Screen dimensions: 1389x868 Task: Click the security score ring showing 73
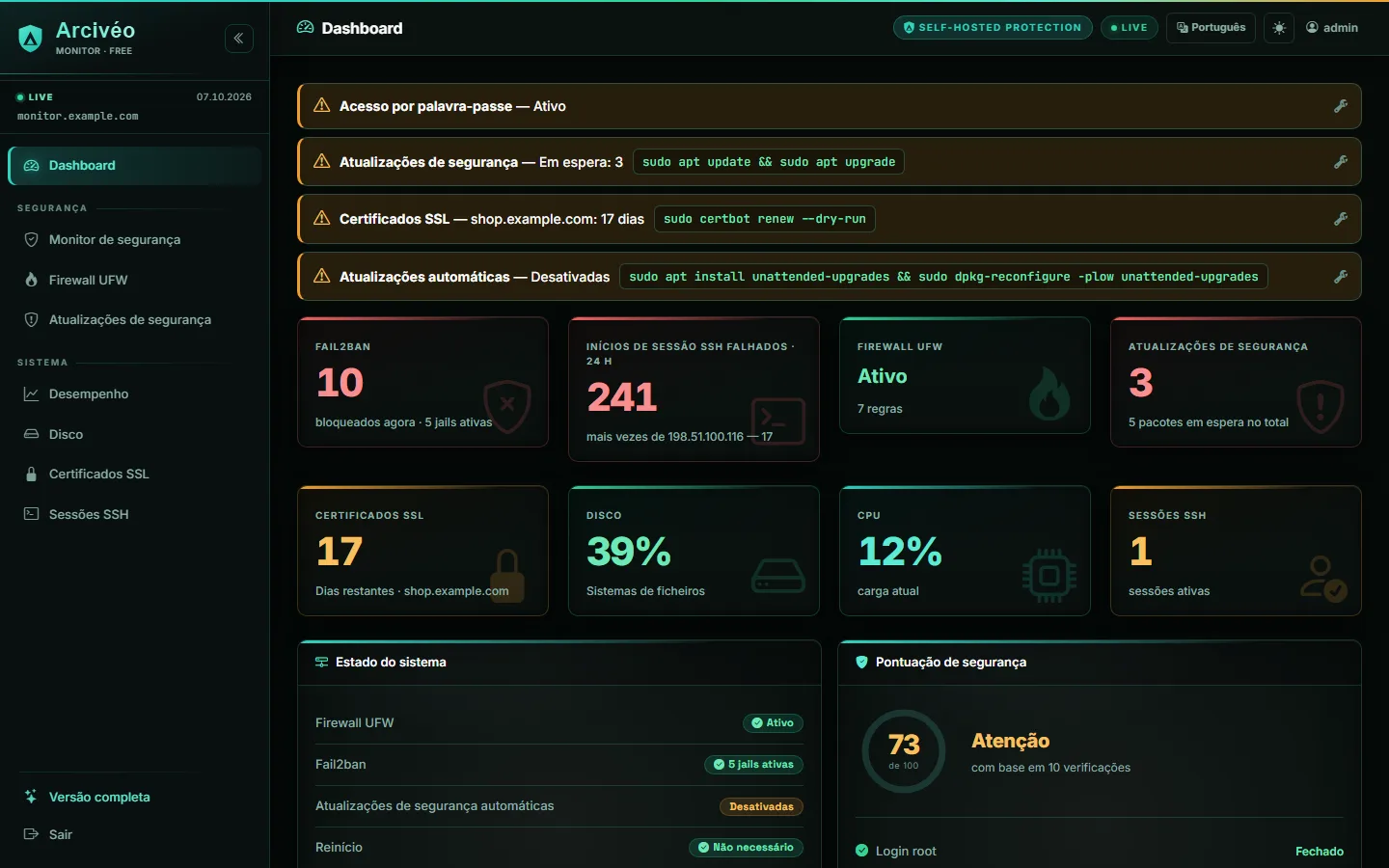pyautogui.click(x=904, y=751)
